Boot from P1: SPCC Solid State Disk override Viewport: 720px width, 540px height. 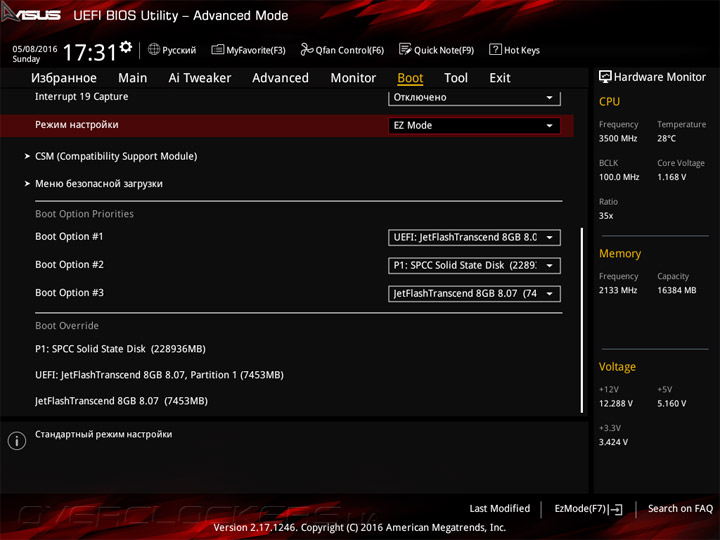120,349
